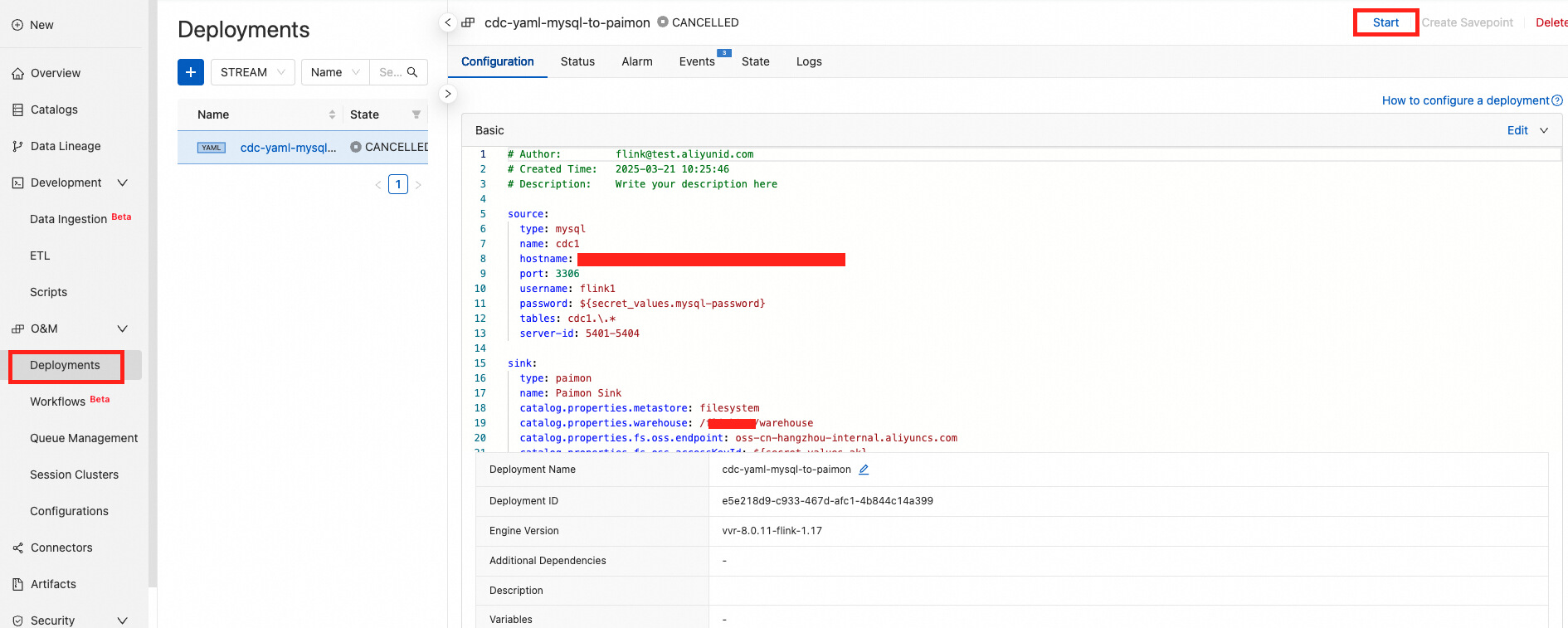1568x628 pixels.
Task: Select cdc-yaml-mysql deployment in the list
Action: [x=288, y=148]
